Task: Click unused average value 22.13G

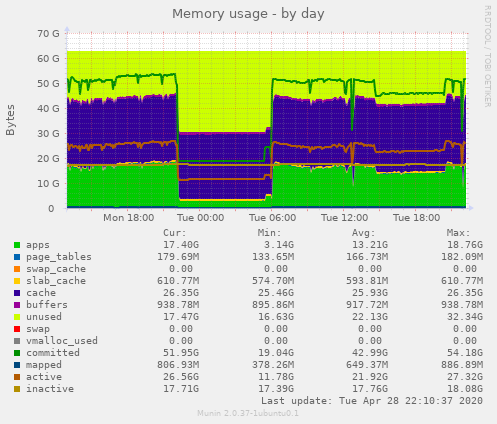Action: (x=370, y=317)
